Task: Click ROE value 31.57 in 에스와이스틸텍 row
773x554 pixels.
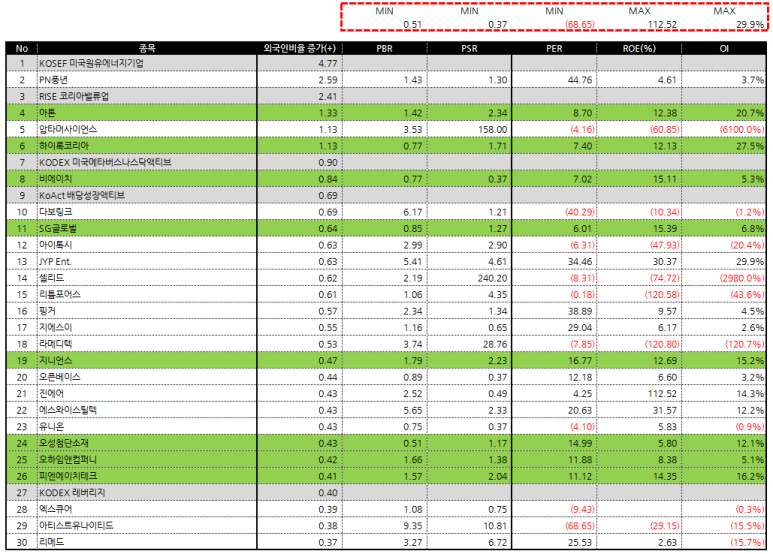Action: click(665, 411)
